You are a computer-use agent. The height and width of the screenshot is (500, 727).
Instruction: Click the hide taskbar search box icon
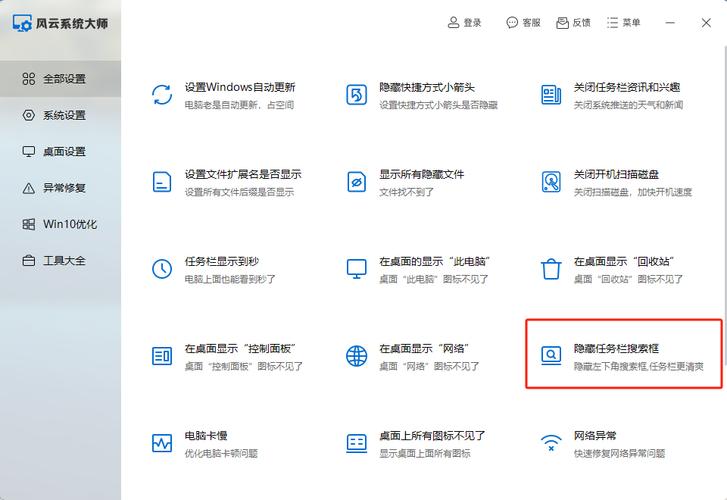pos(551,356)
